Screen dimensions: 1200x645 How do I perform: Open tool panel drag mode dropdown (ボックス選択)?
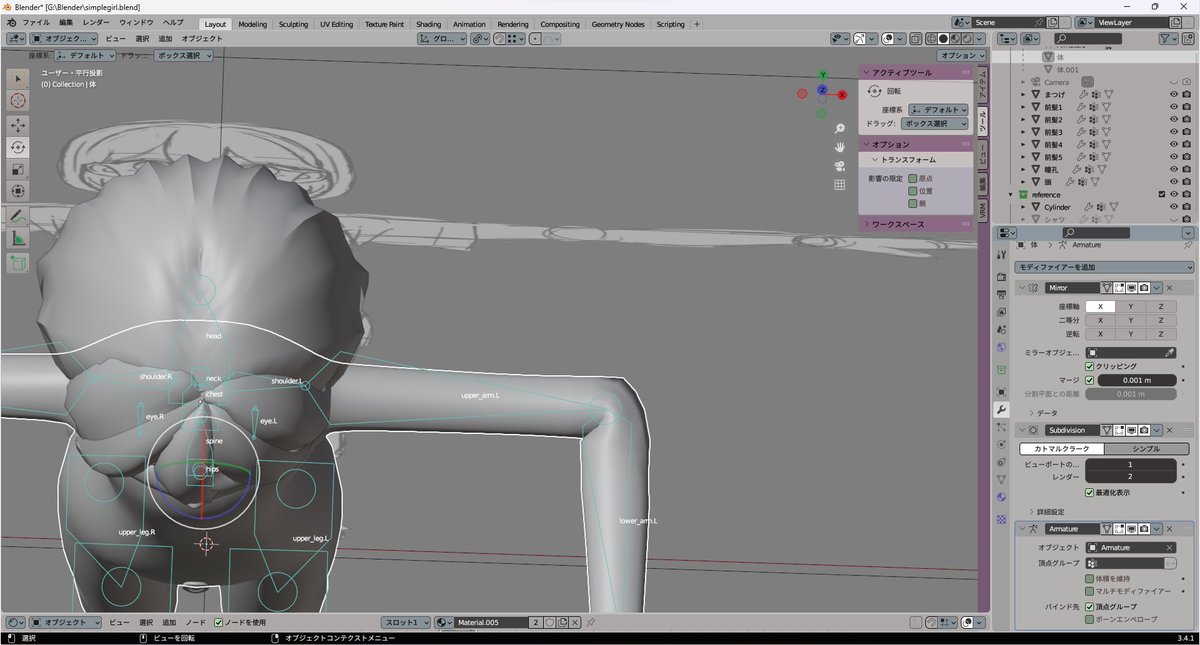934,124
